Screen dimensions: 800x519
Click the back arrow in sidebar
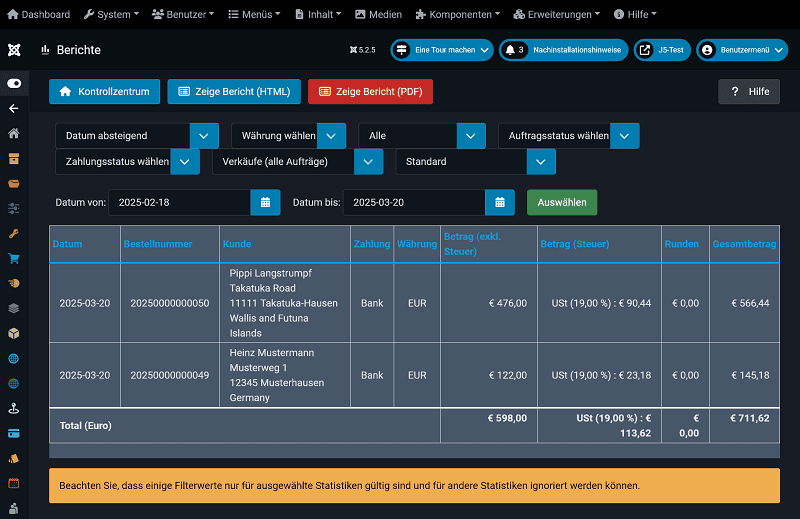(x=14, y=108)
